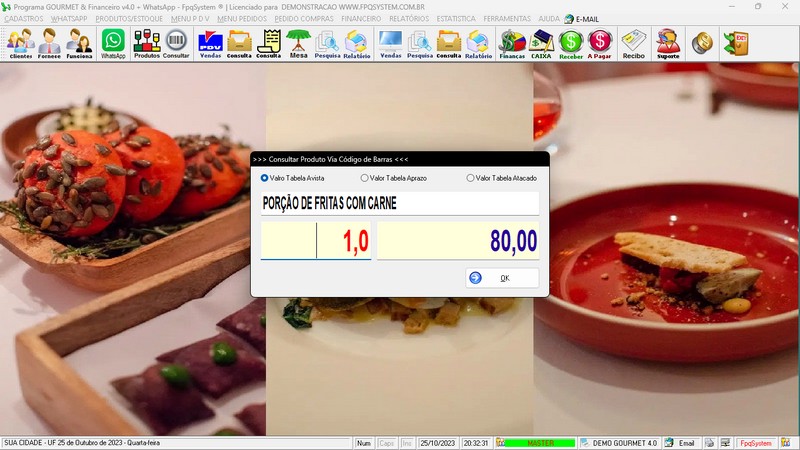Click the network computer icon in status bar
Viewport: 800px width, 450px height.
tap(725, 443)
